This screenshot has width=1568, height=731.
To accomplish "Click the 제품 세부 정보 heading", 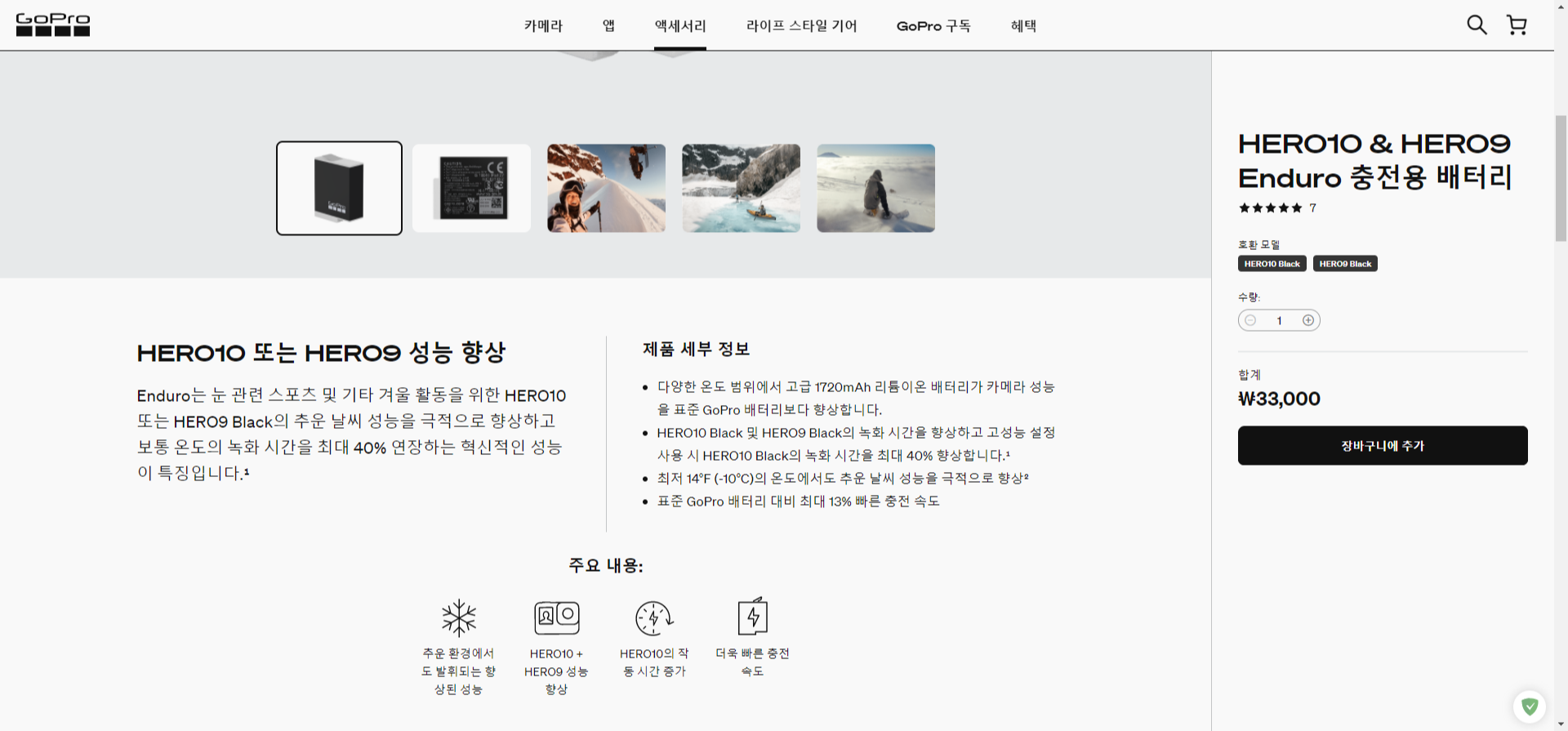I will (696, 349).
